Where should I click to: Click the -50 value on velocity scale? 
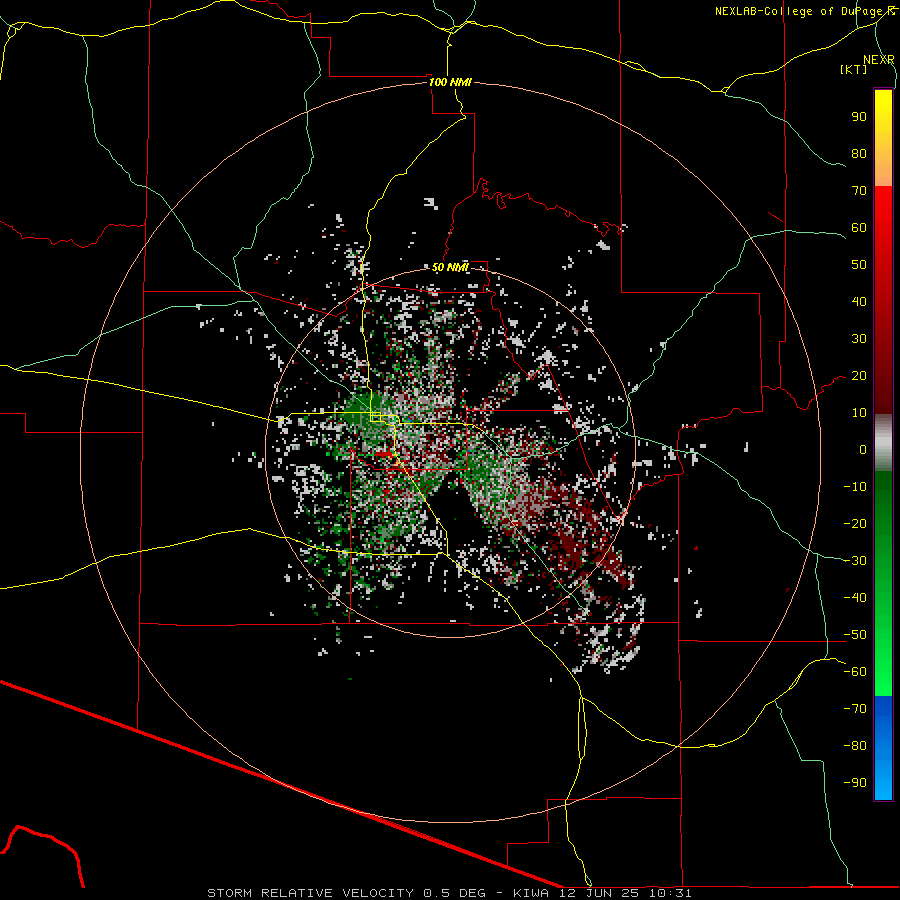point(855,635)
